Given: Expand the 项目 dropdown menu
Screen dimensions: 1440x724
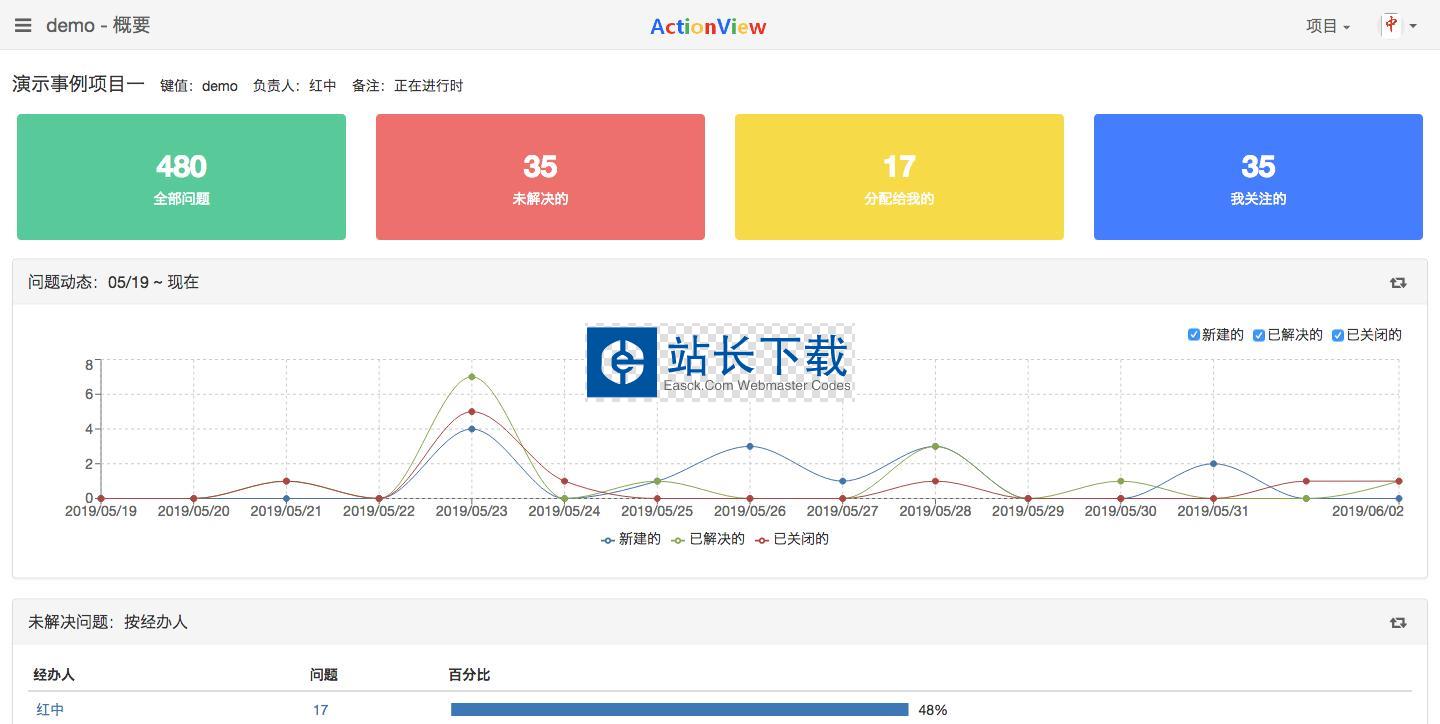Looking at the screenshot, I should click(x=1327, y=26).
